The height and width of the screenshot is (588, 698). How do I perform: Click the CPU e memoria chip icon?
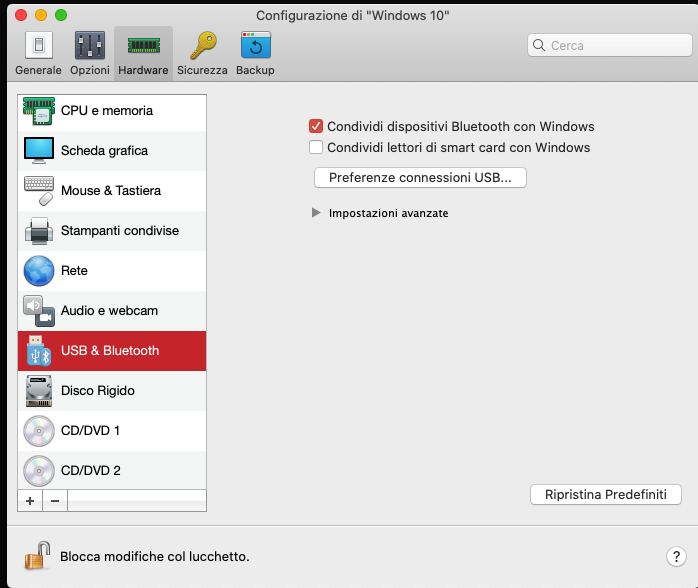39,111
